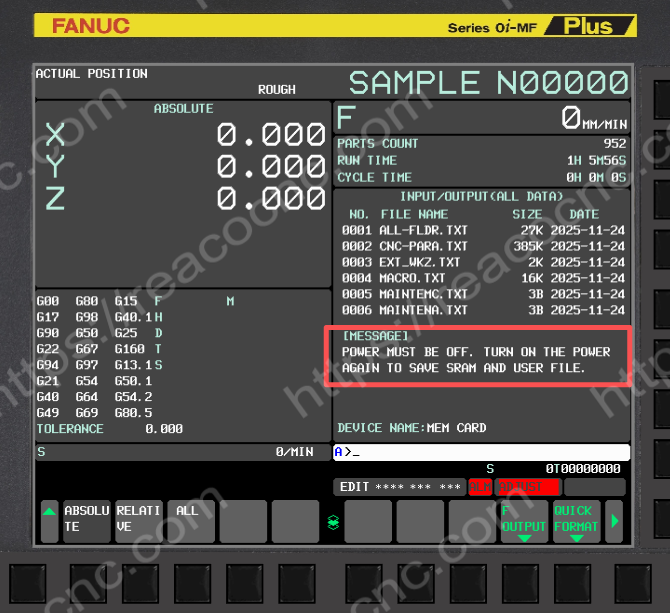Viewport: 670px width, 613px height.
Task: Click the TOLERANCE 0.000 readout
Action: tap(110, 428)
